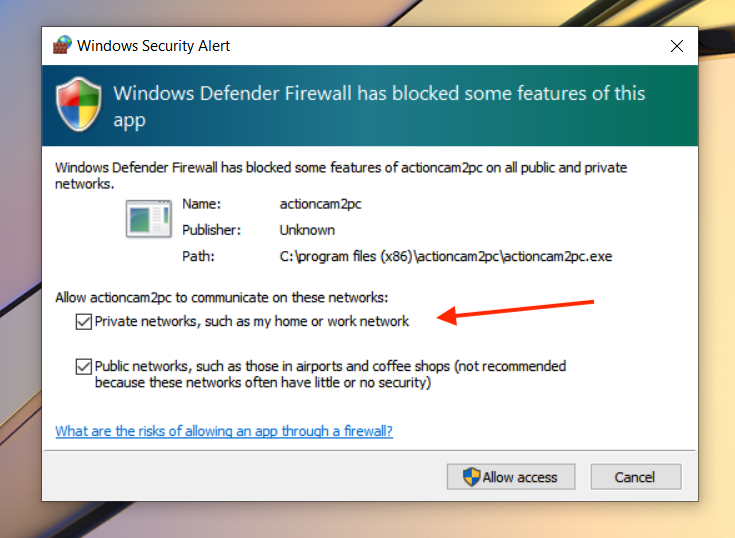Close the Windows Security Alert dialog
The image size is (735, 538).
pos(676,46)
